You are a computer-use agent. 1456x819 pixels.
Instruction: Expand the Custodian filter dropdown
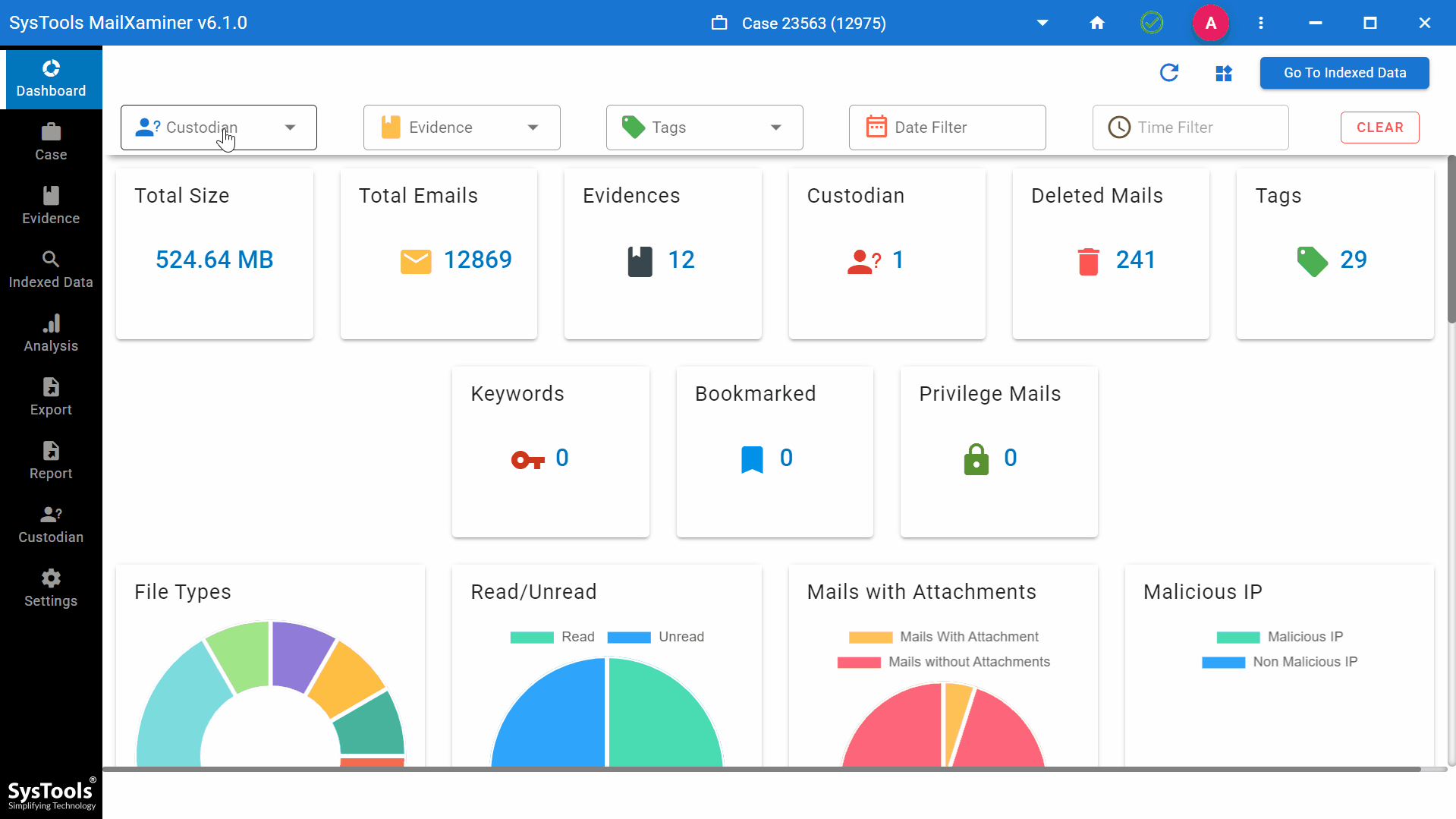pos(290,128)
